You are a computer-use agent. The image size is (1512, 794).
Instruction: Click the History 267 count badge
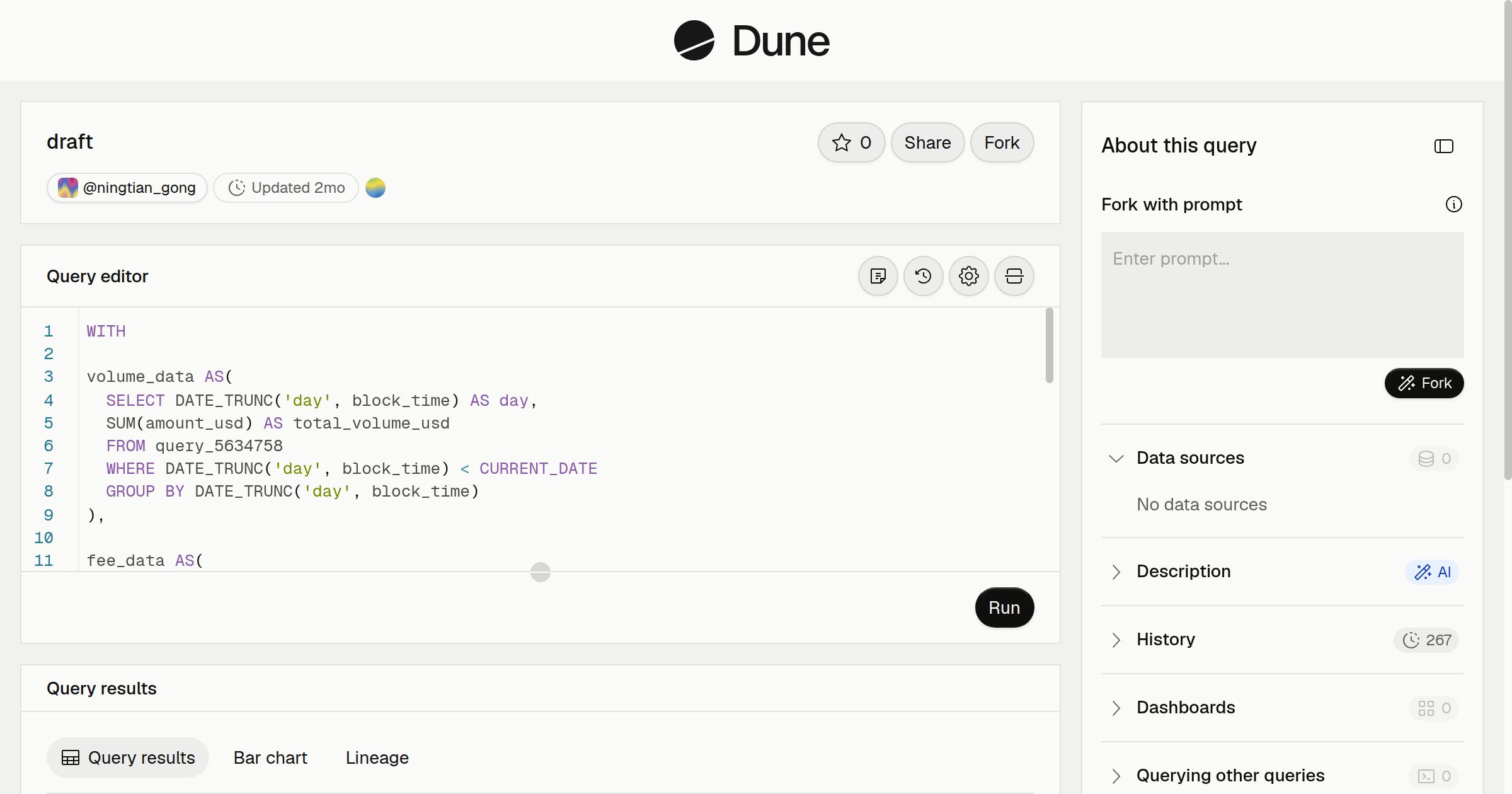click(x=1426, y=640)
